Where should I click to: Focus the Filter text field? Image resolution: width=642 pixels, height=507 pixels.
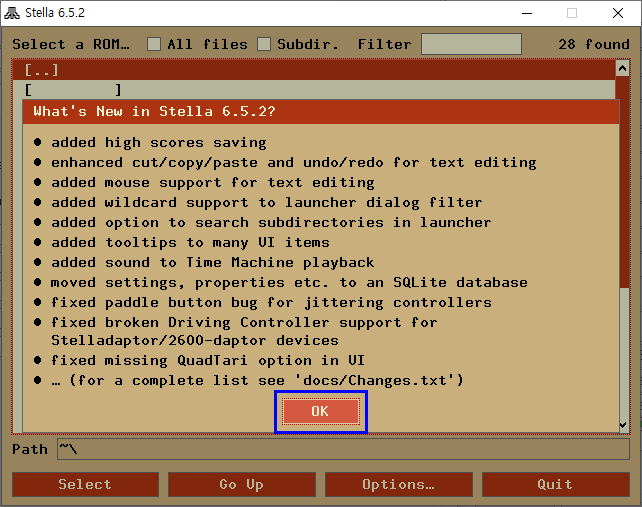point(471,44)
